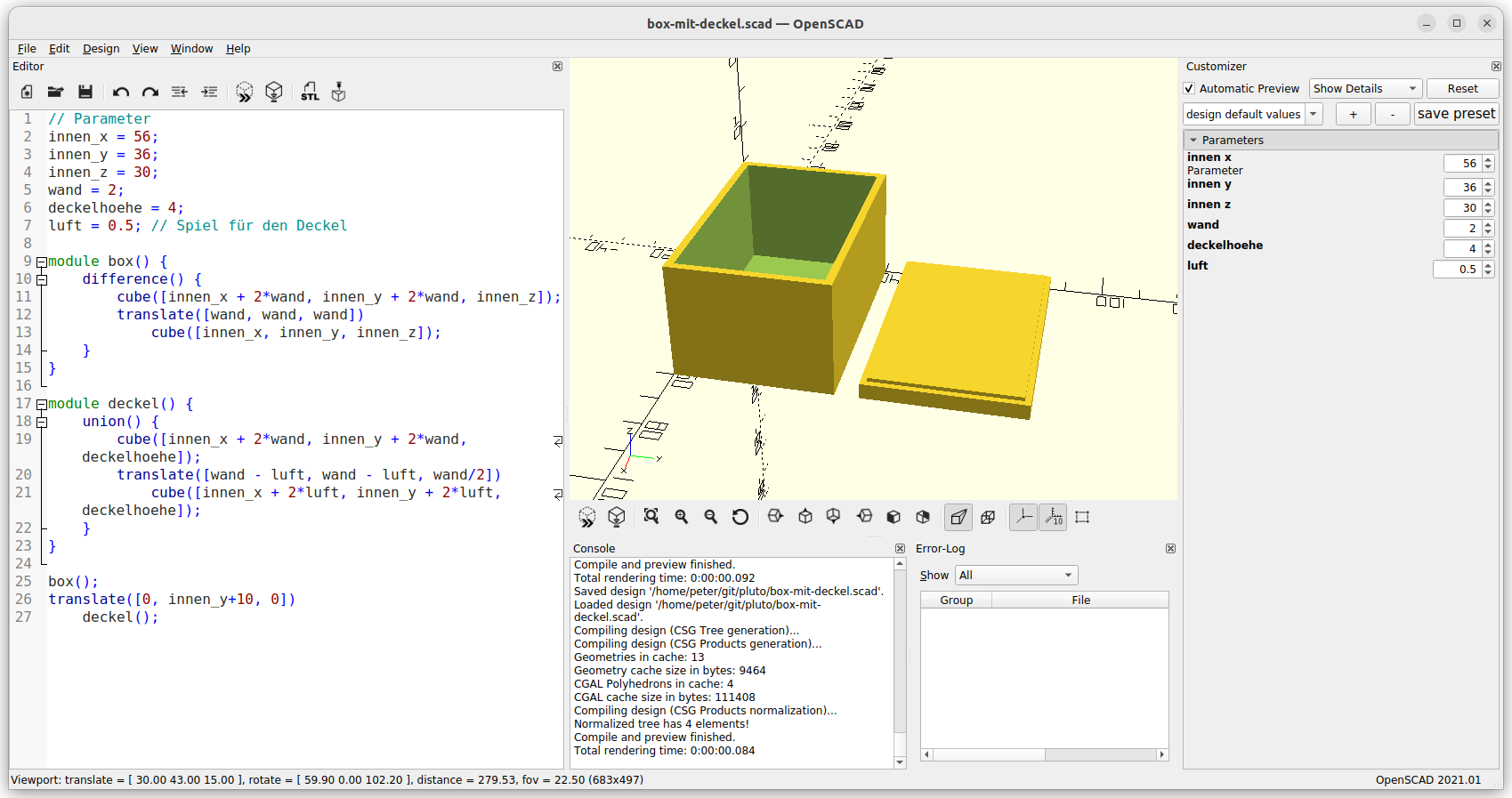Open the File menu
This screenshot has width=1512, height=798.
[x=27, y=49]
